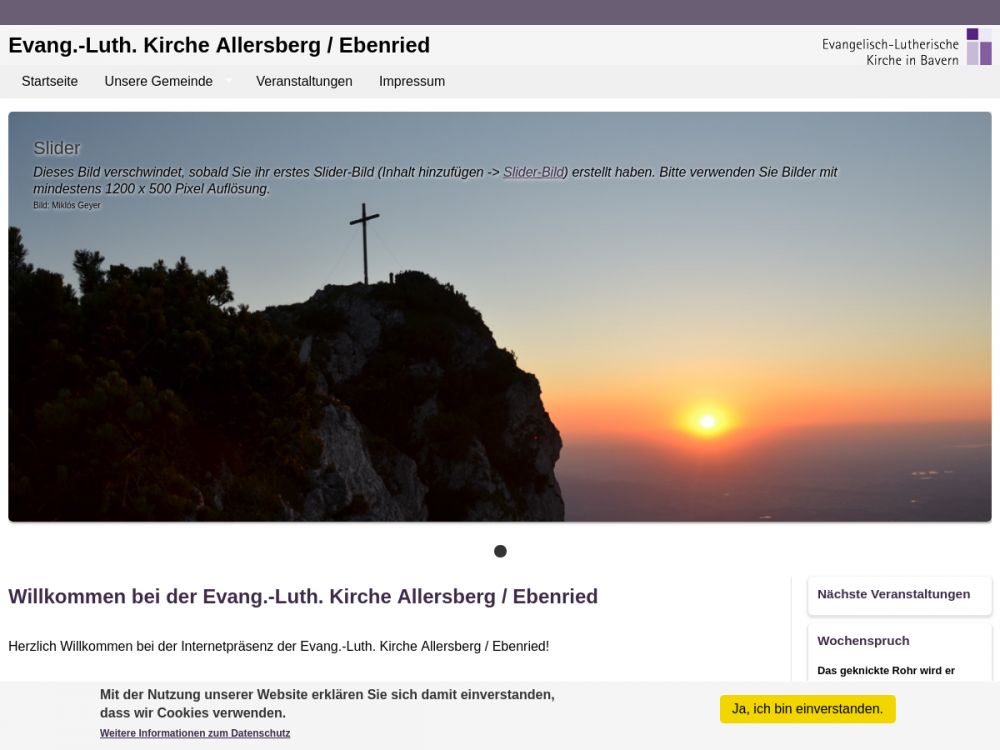Open the Unsere Gemeinde menu
This screenshot has height=750, width=1000.
coord(158,81)
